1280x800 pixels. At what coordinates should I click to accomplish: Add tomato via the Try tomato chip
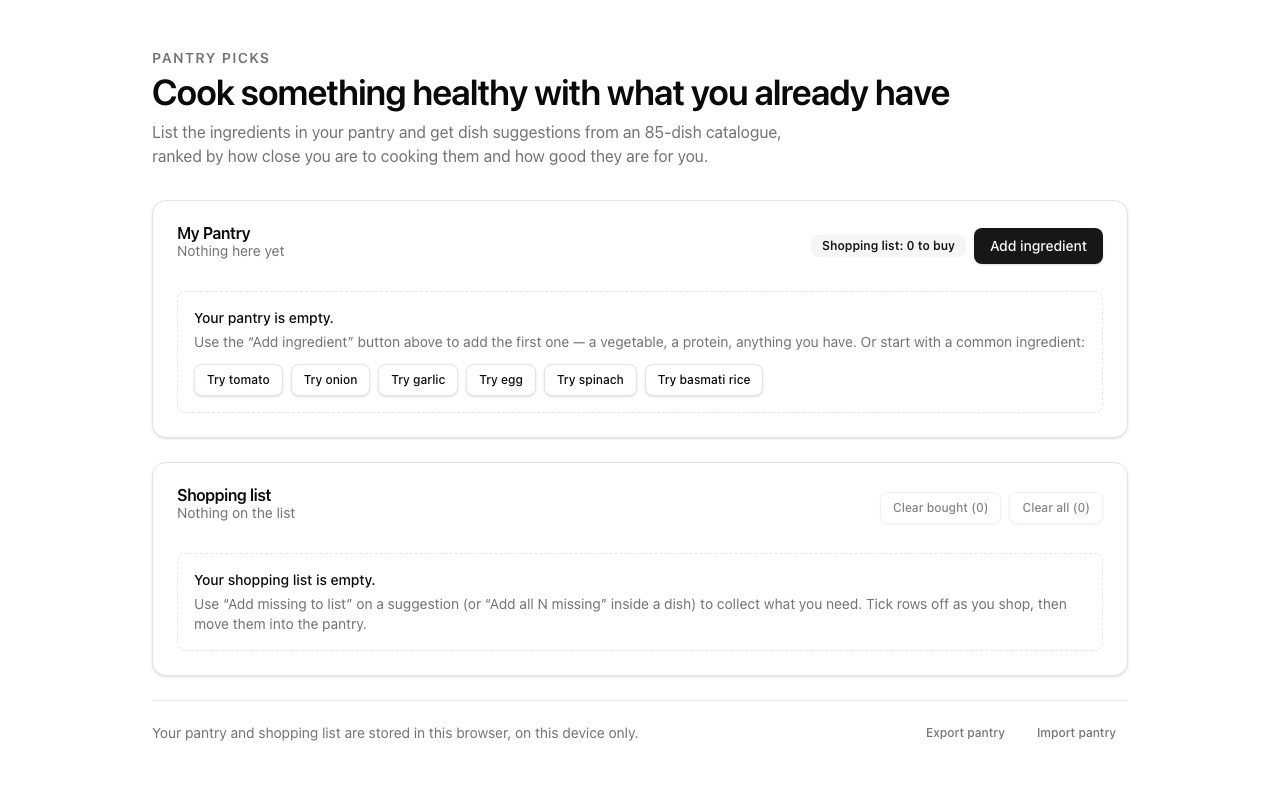[x=238, y=380]
